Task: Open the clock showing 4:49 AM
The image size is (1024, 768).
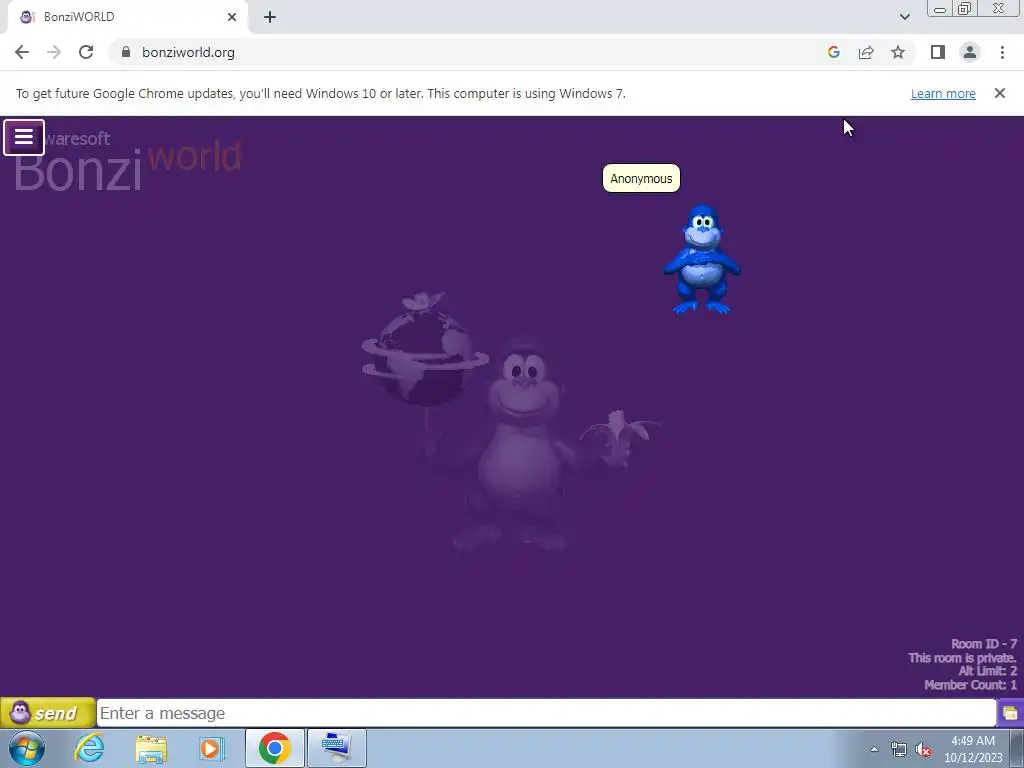Action: (x=972, y=749)
